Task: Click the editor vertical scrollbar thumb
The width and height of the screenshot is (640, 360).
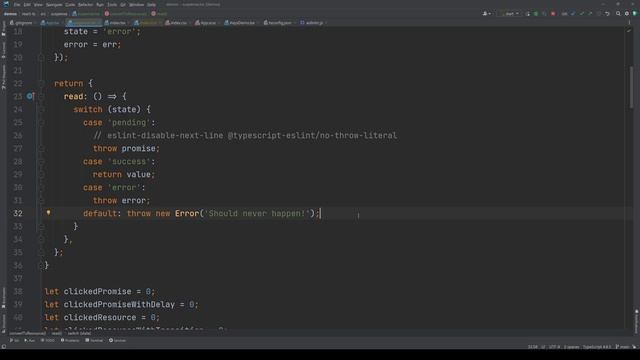Action: click(x=631, y=87)
